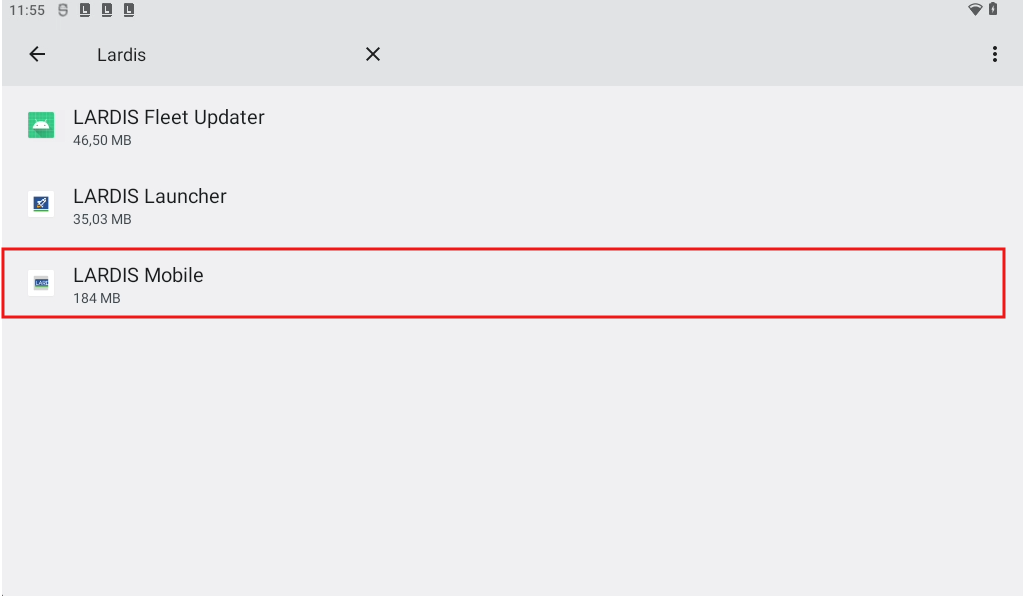This screenshot has height=596, width=1023.
Task: Click the LARDIS Launcher app icon
Action: click(41, 204)
